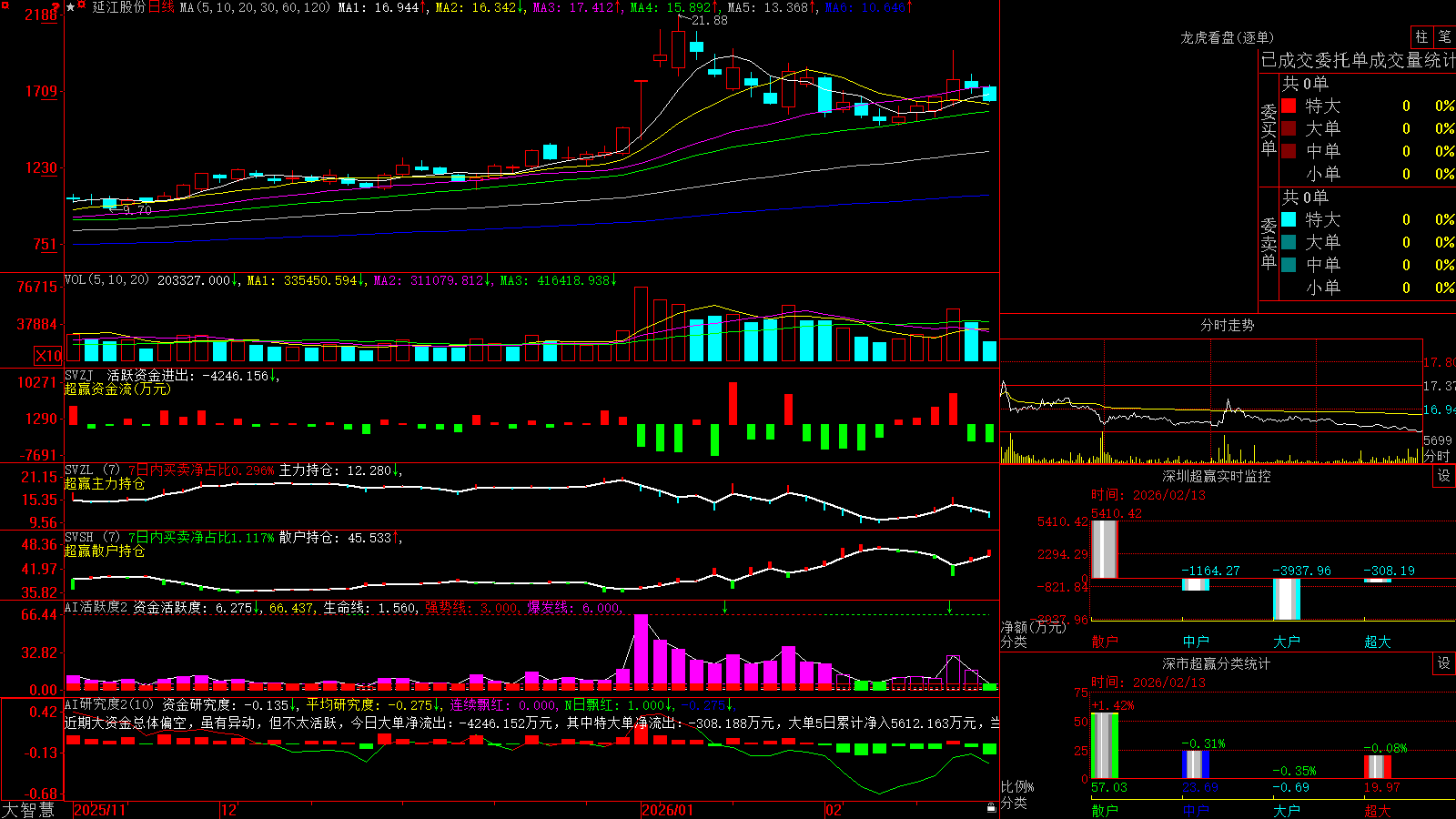Click the dark red 中单 buy-order swatch

pos(1289,151)
